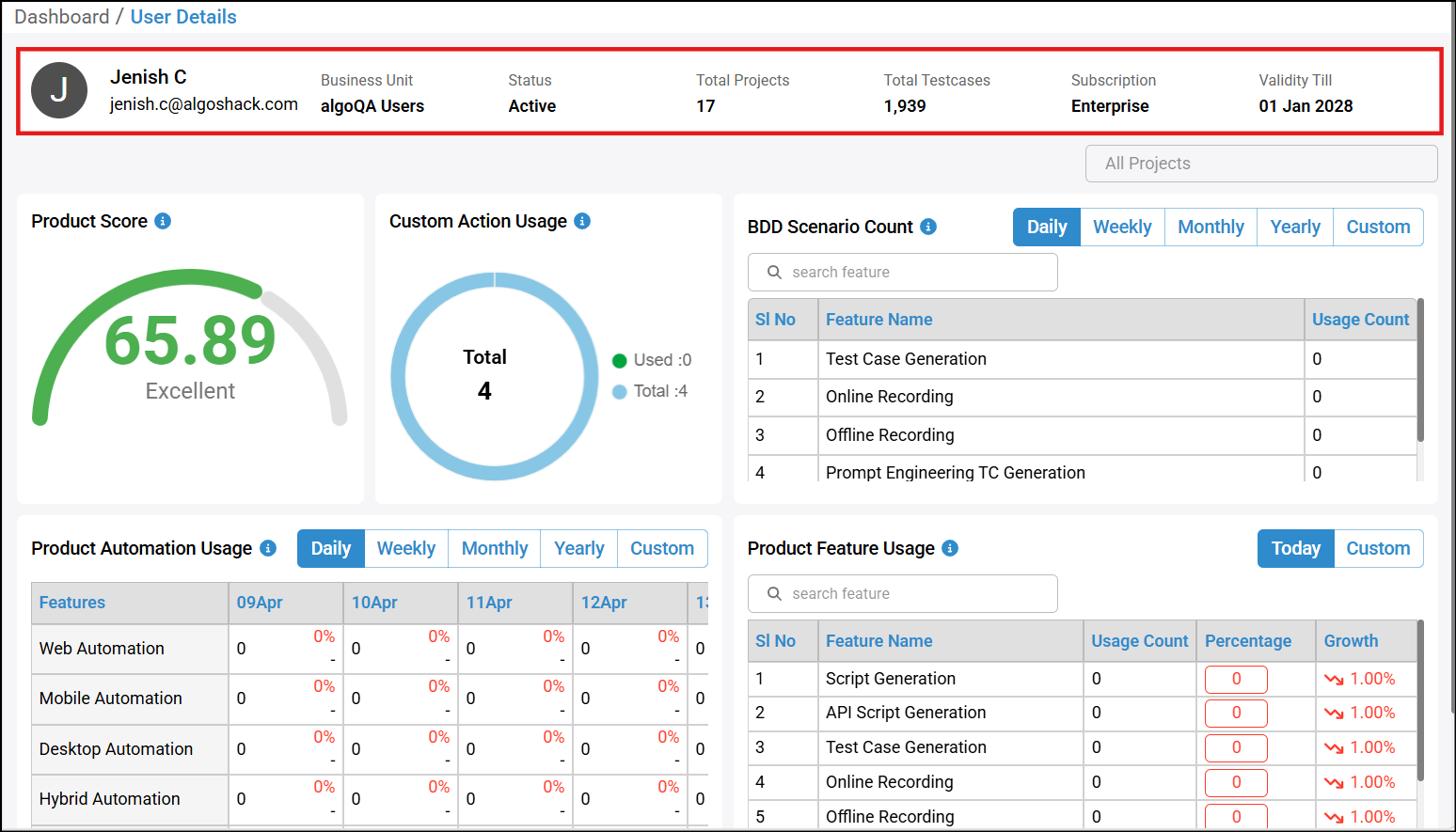The height and width of the screenshot is (832, 1456).
Task: Click the green Used legend dot
Action: (620, 361)
